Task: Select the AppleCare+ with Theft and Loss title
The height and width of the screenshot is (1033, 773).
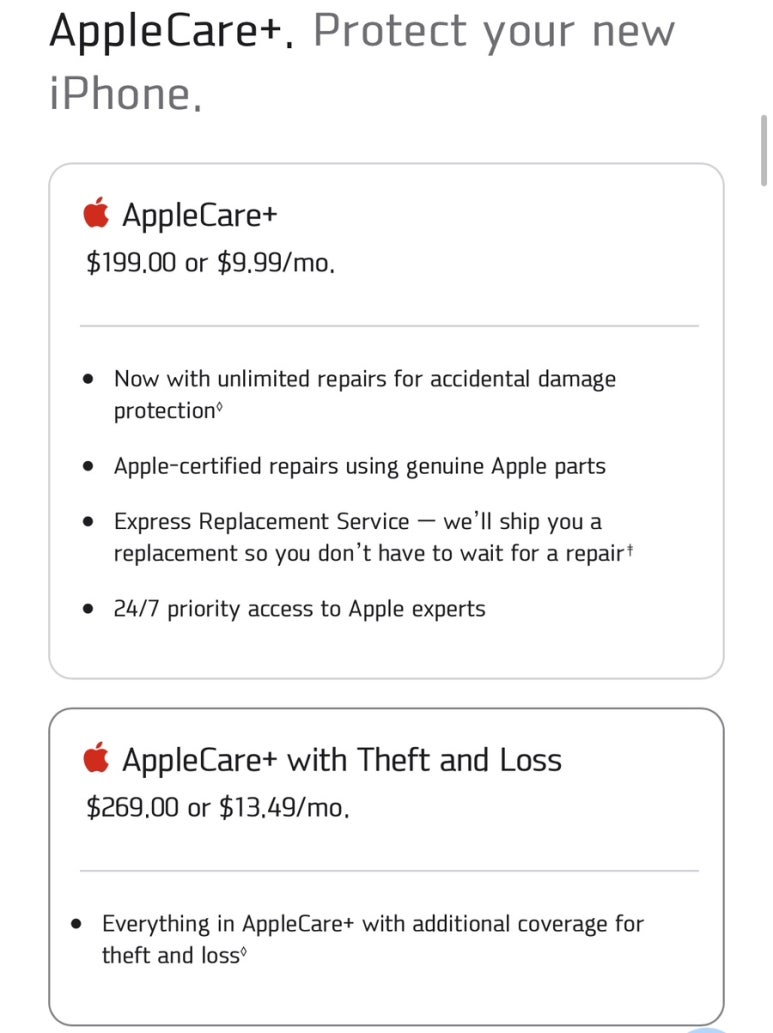Action: [341, 760]
